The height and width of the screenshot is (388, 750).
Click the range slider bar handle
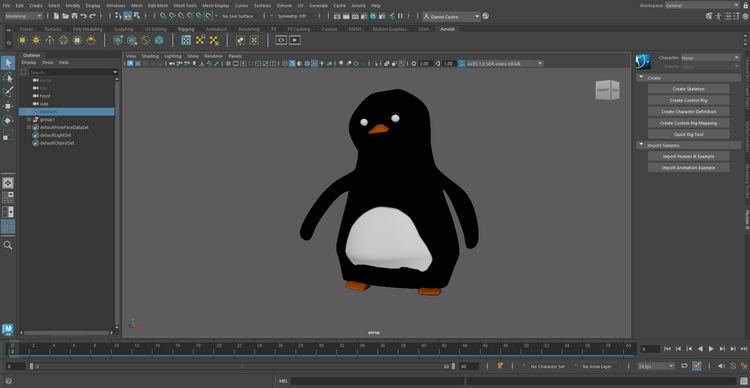(x=243, y=366)
